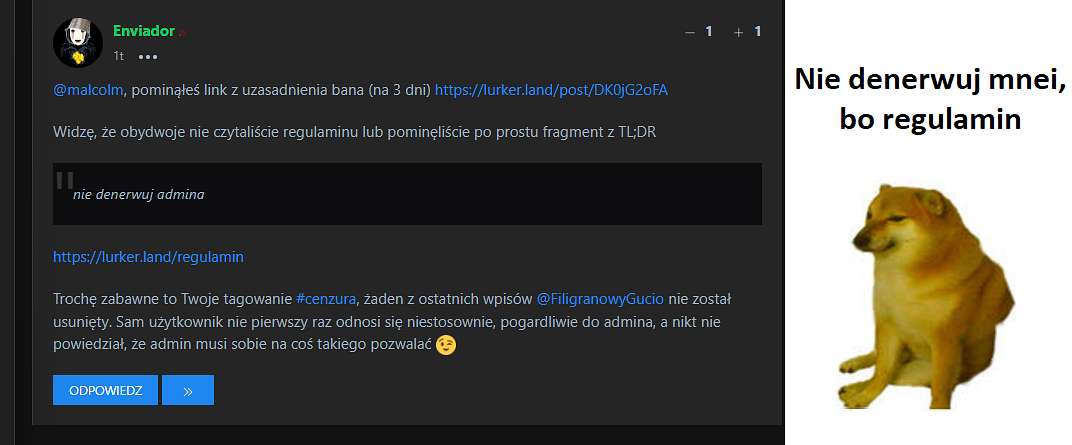Screen dimensions: 1072x445
Task: Click the 1t post timestamp
Action: [x=119, y=57]
